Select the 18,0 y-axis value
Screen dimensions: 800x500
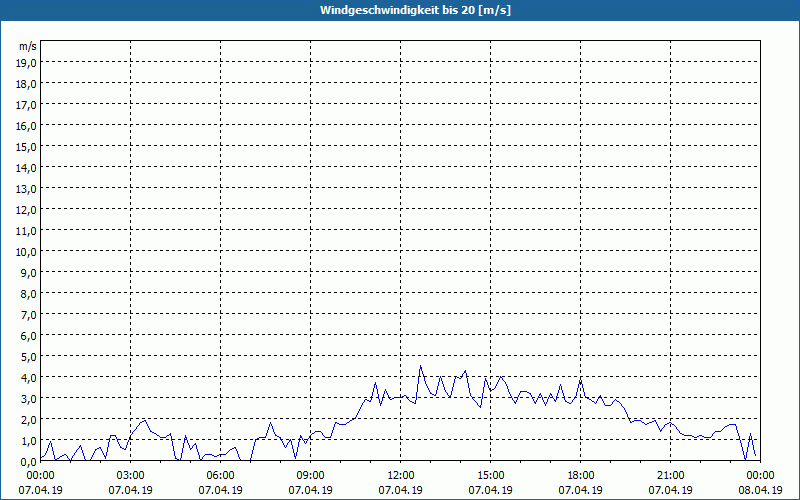coord(27,84)
